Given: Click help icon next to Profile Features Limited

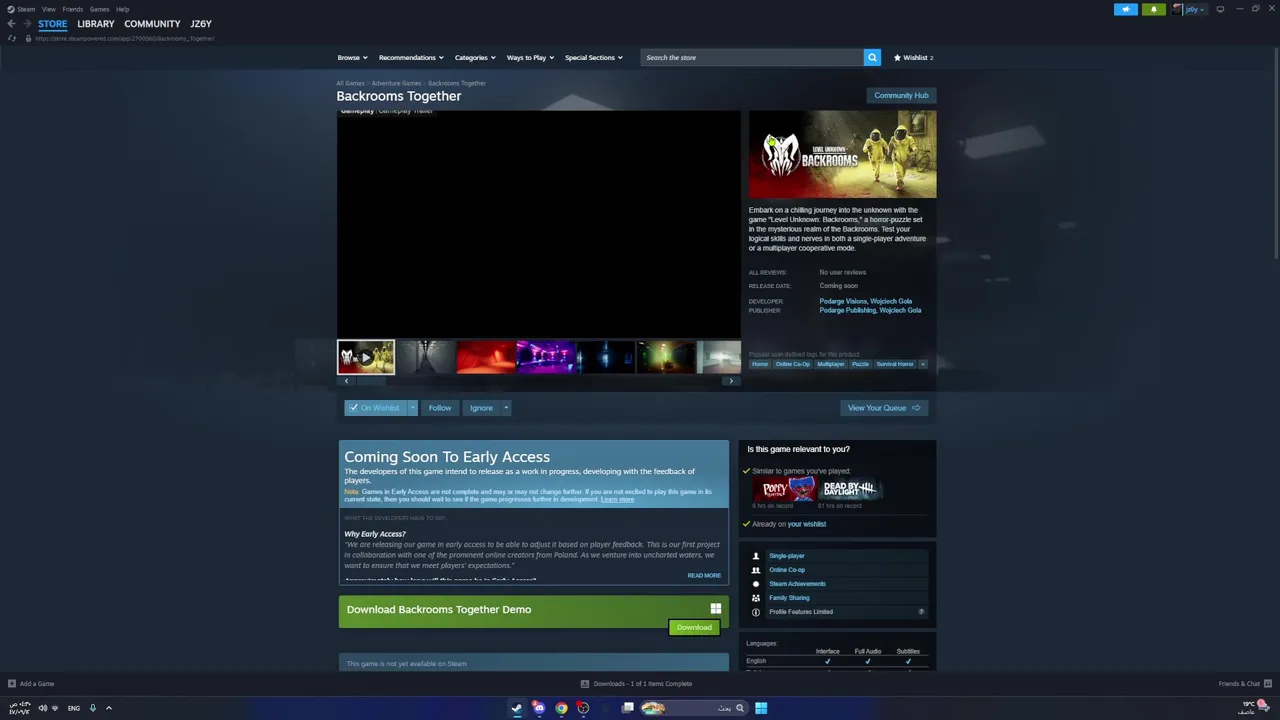Looking at the screenshot, I should coord(921,612).
